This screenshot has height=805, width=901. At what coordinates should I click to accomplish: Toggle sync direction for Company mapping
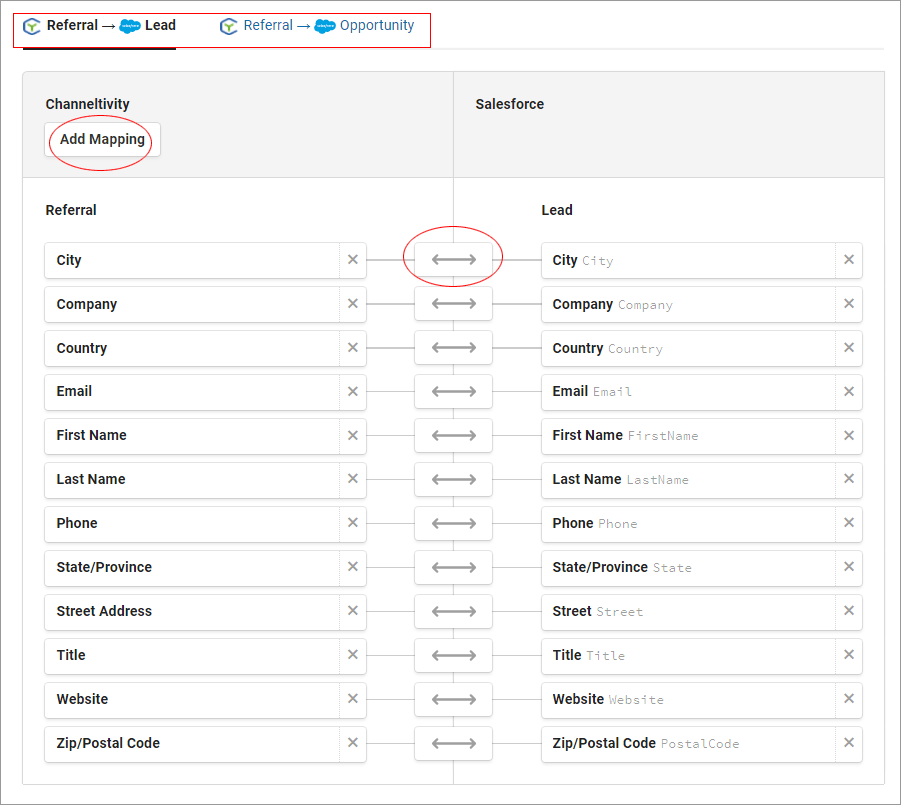point(453,304)
